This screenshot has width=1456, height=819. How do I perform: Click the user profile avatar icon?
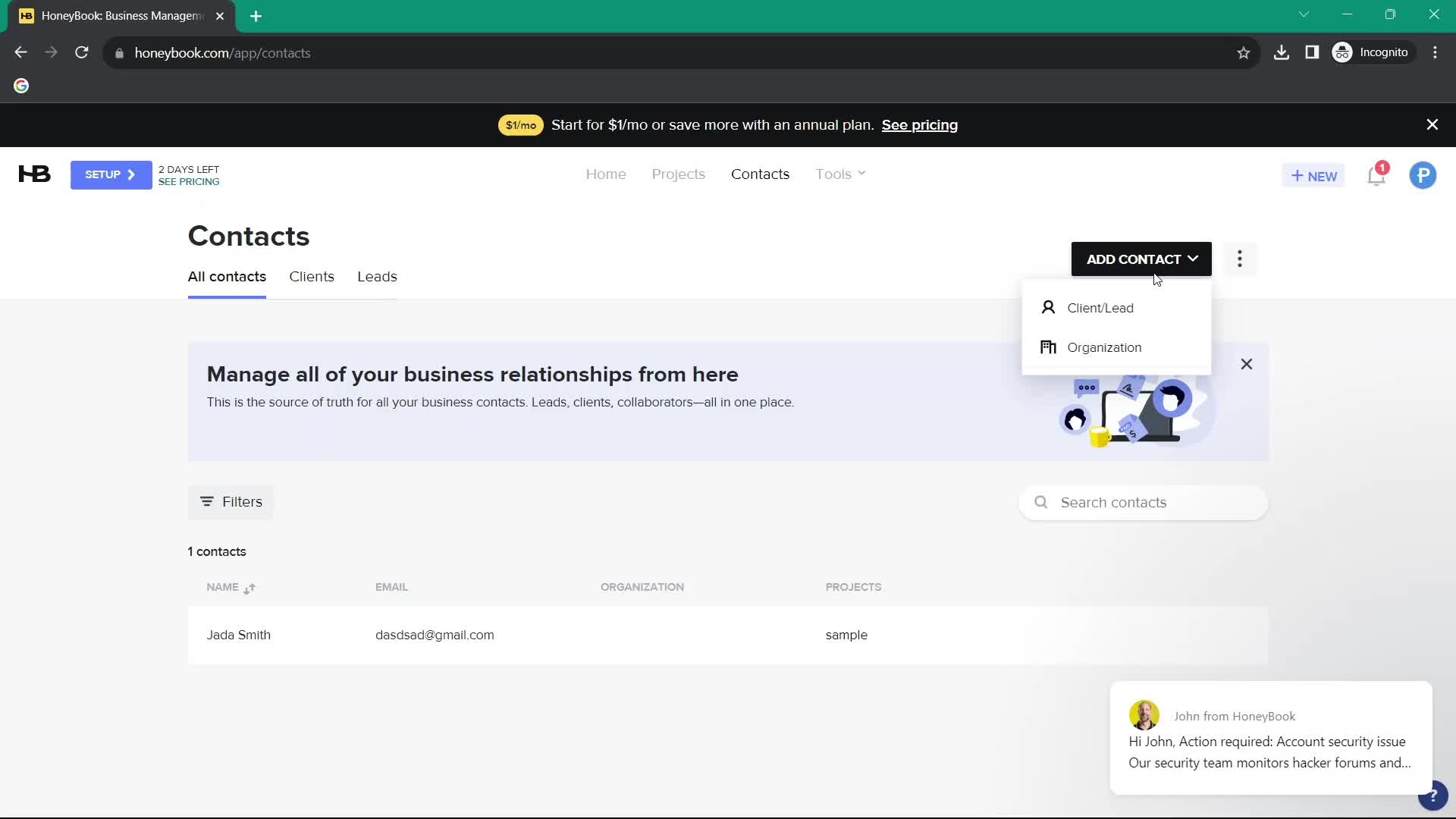click(1424, 175)
